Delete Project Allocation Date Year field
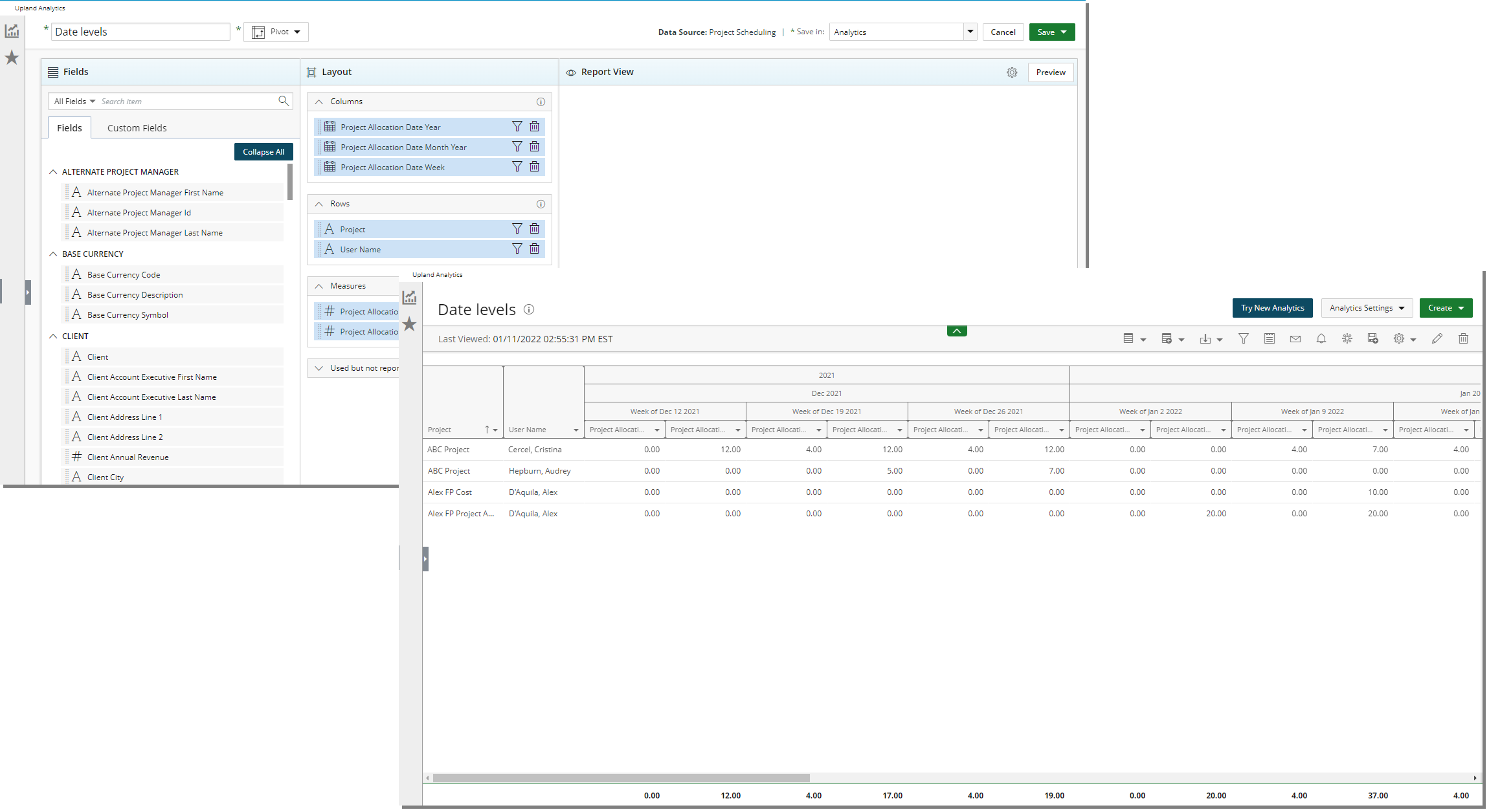The width and height of the screenshot is (1489, 812). [534, 127]
